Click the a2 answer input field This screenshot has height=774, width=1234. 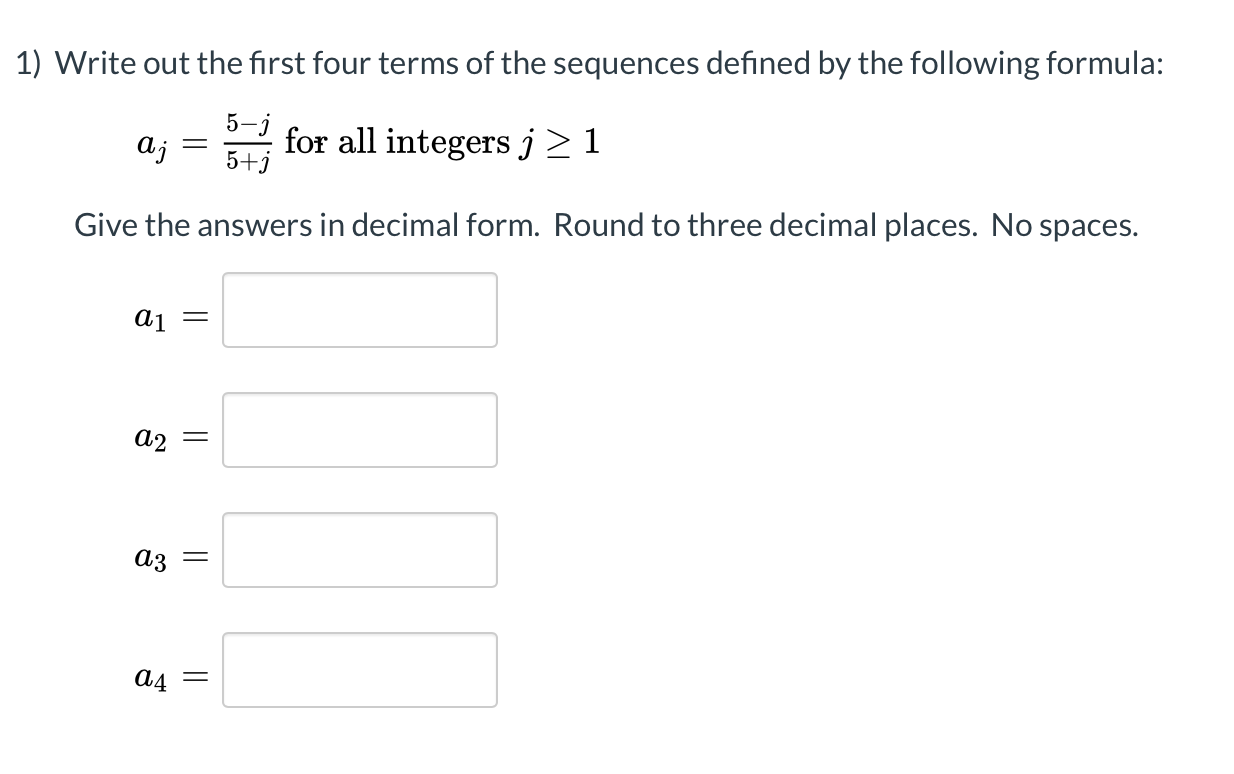point(360,430)
